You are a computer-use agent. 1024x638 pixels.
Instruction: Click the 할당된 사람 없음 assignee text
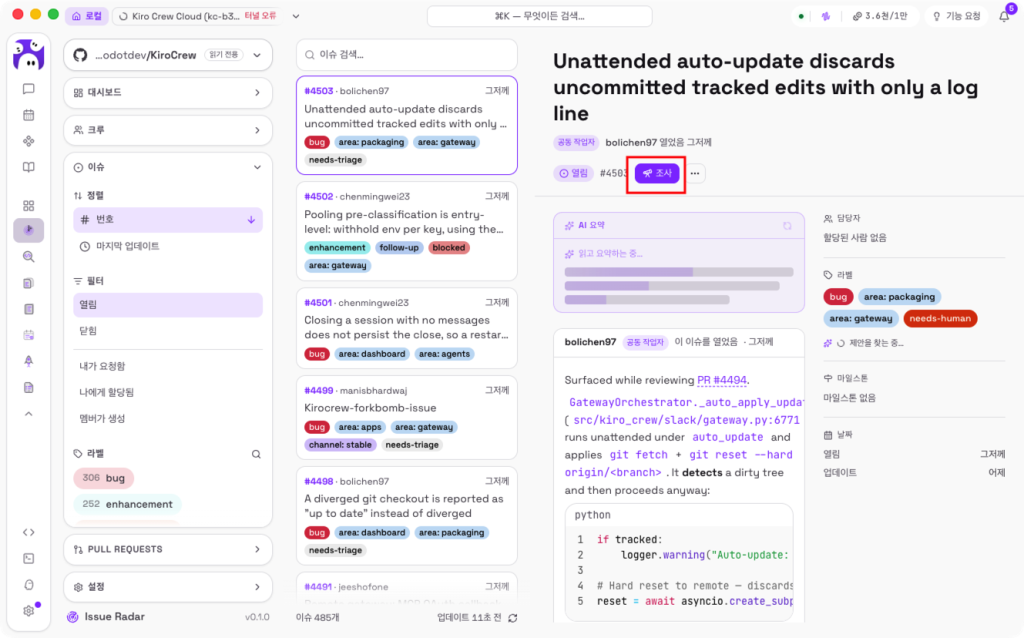point(855,238)
